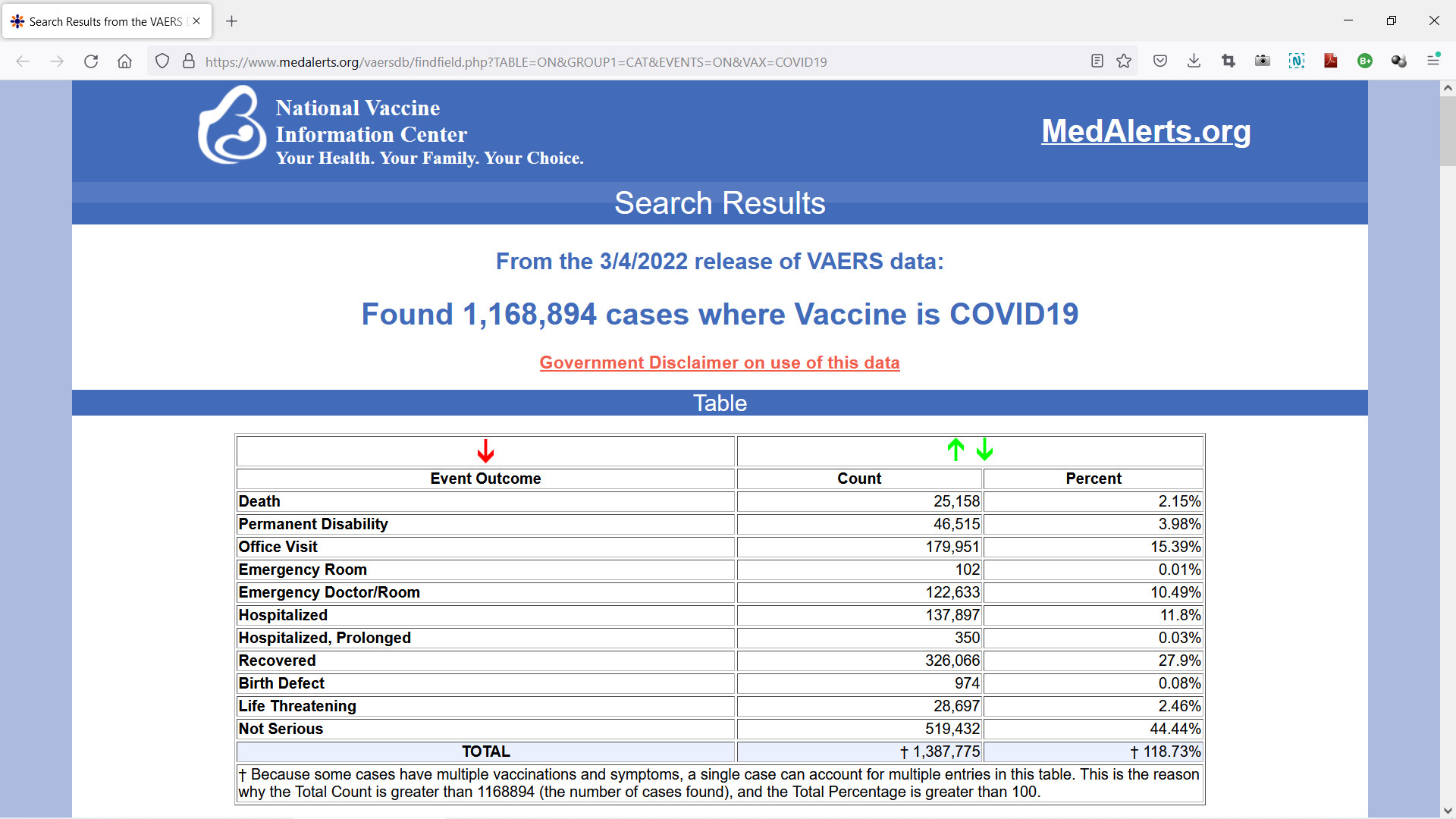The image size is (1456, 819).
Task: Click the crop screenshot extension icon
Action: click(1228, 61)
